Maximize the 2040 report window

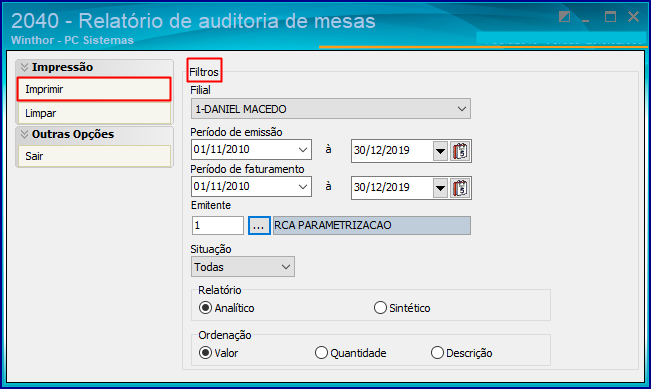coord(610,17)
